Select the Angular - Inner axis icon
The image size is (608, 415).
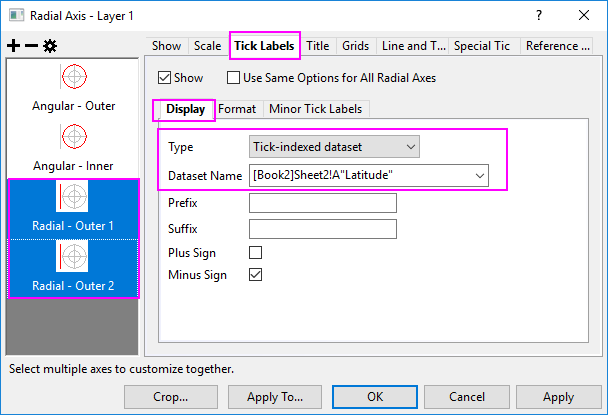(73, 136)
